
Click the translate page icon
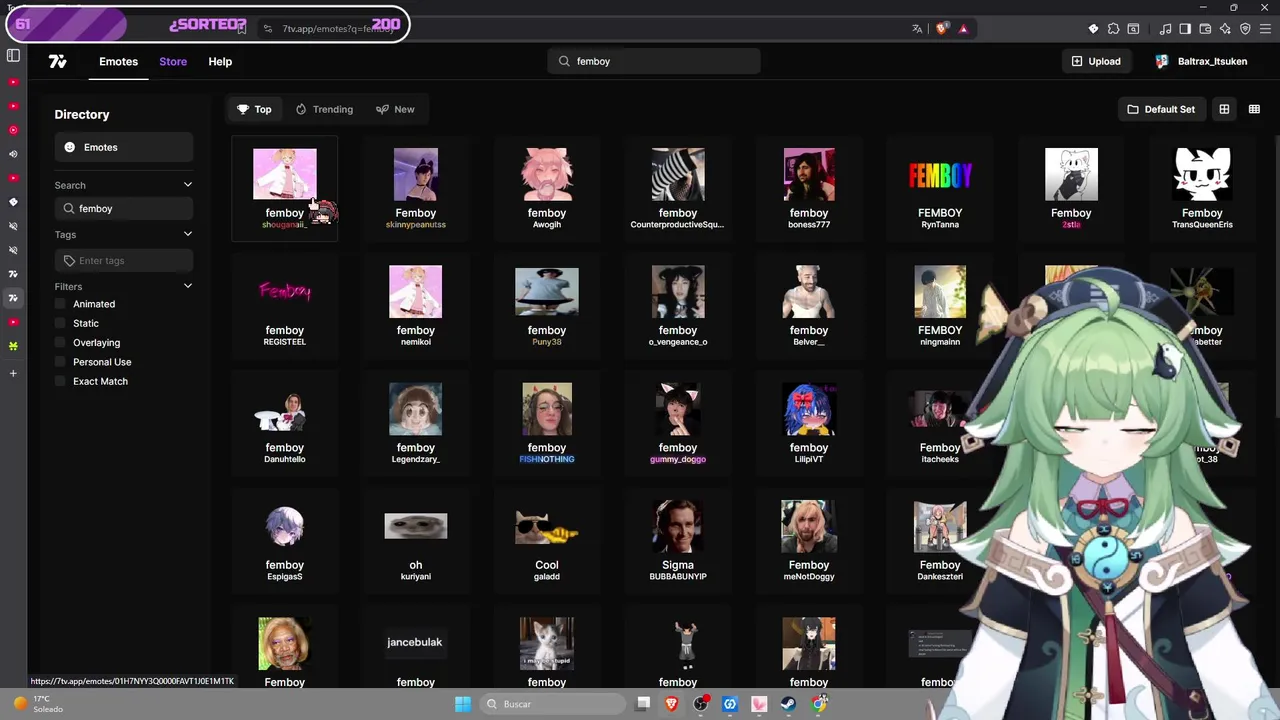tap(917, 29)
